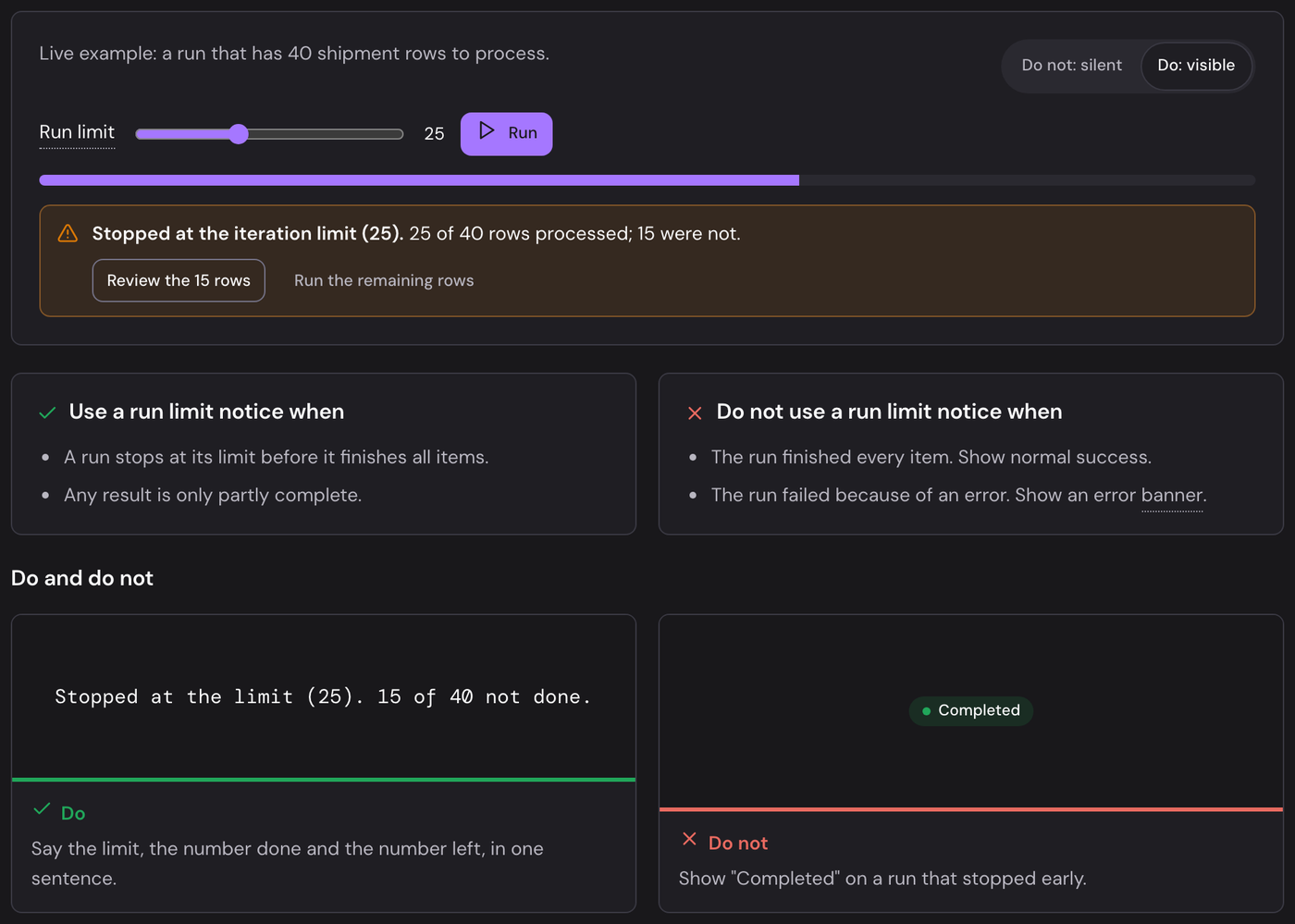
Task: Click the Run limit slider handle
Action: (239, 134)
